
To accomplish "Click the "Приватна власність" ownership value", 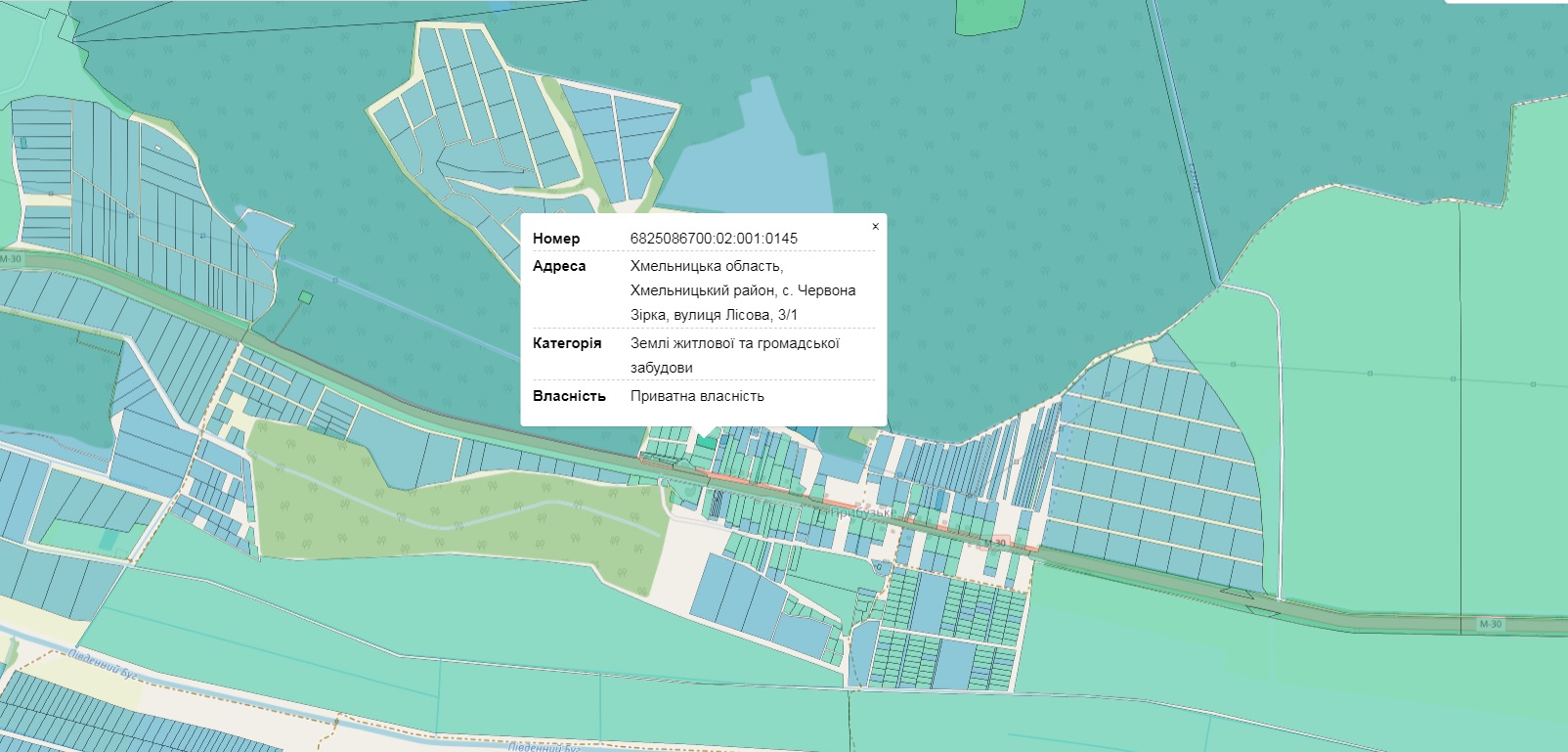I will (x=697, y=396).
